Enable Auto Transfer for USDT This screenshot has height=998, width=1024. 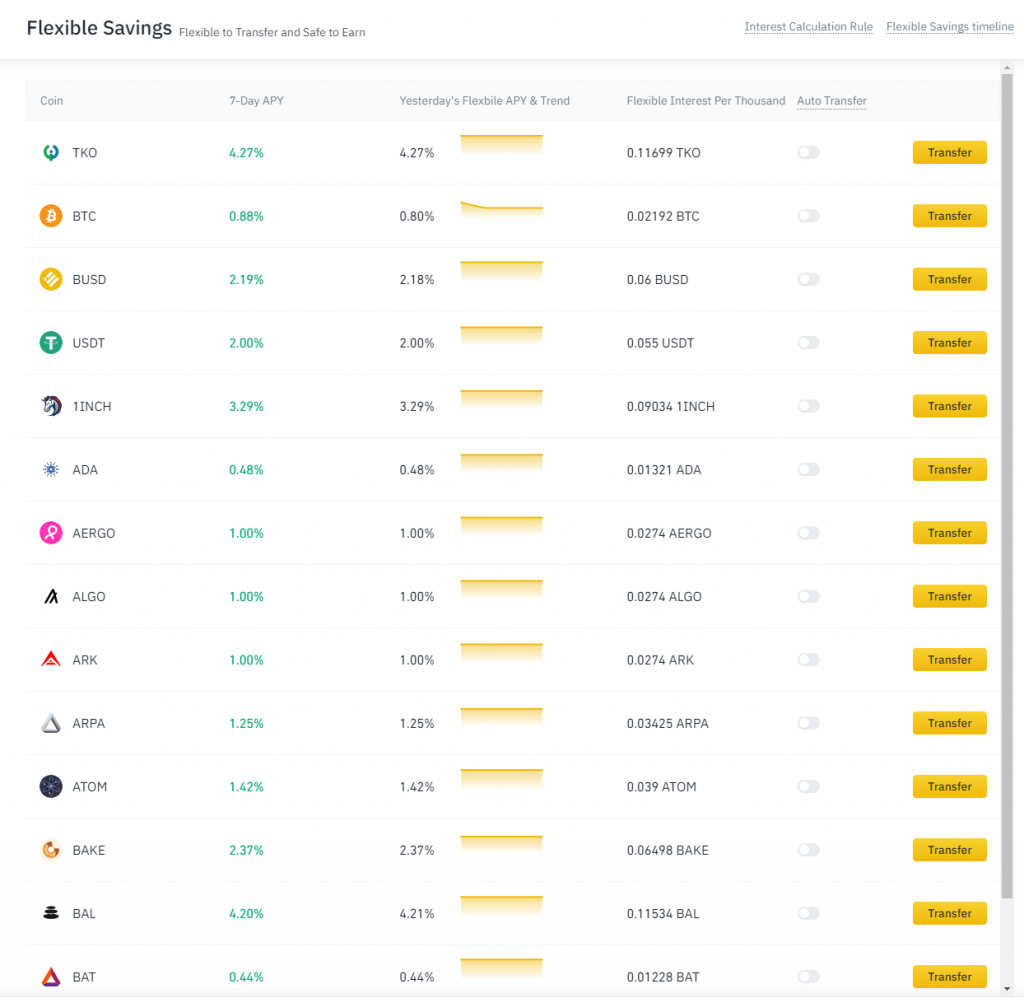pyautogui.click(x=808, y=343)
